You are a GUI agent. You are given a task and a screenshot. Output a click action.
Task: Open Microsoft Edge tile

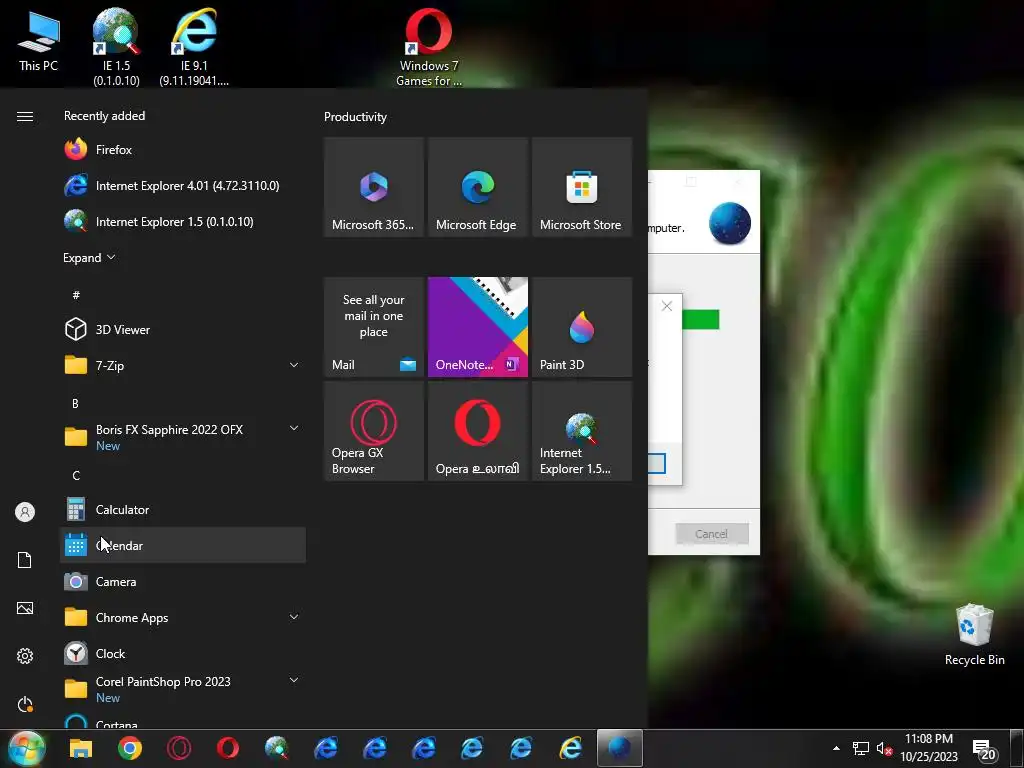[x=478, y=187]
